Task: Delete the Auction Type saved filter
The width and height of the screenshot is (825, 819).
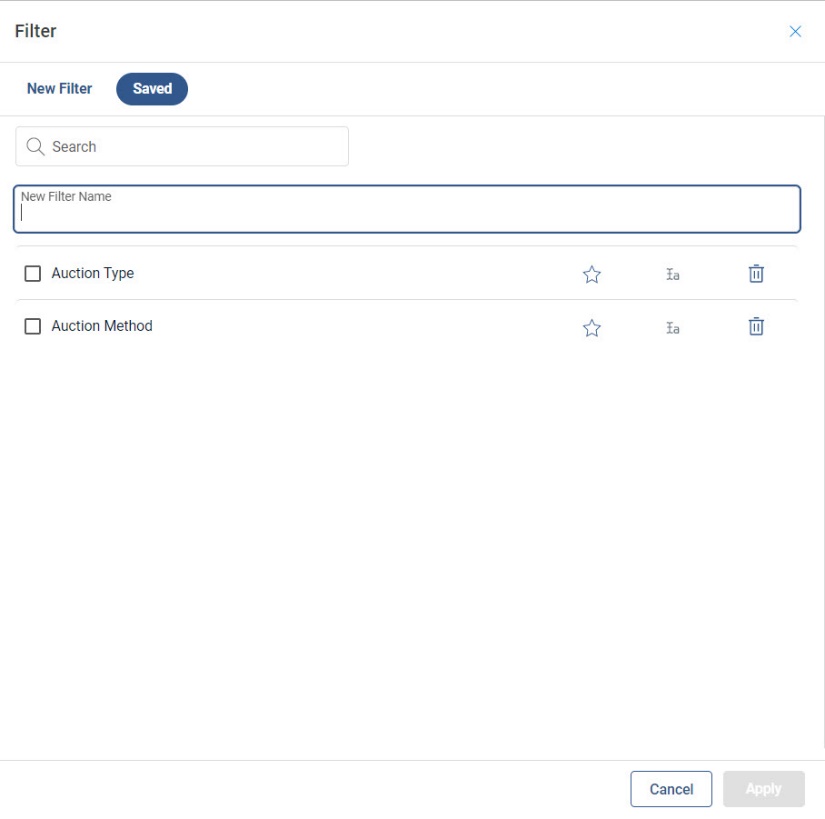Action: pos(756,273)
